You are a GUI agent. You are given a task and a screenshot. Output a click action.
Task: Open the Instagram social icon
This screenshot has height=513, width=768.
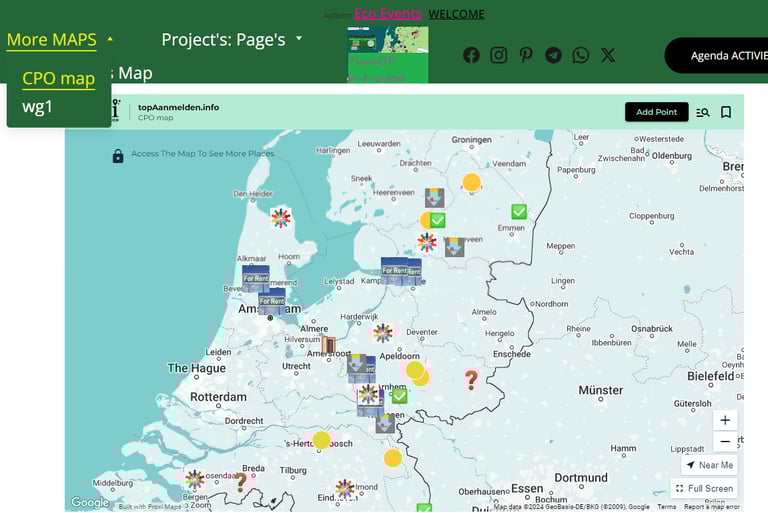(499, 55)
